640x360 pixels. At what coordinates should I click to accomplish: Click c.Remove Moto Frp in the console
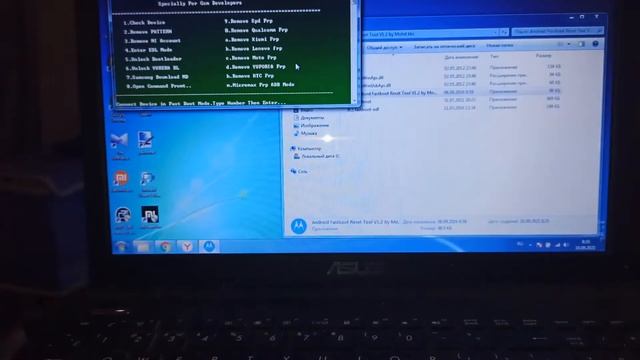[x=251, y=58]
